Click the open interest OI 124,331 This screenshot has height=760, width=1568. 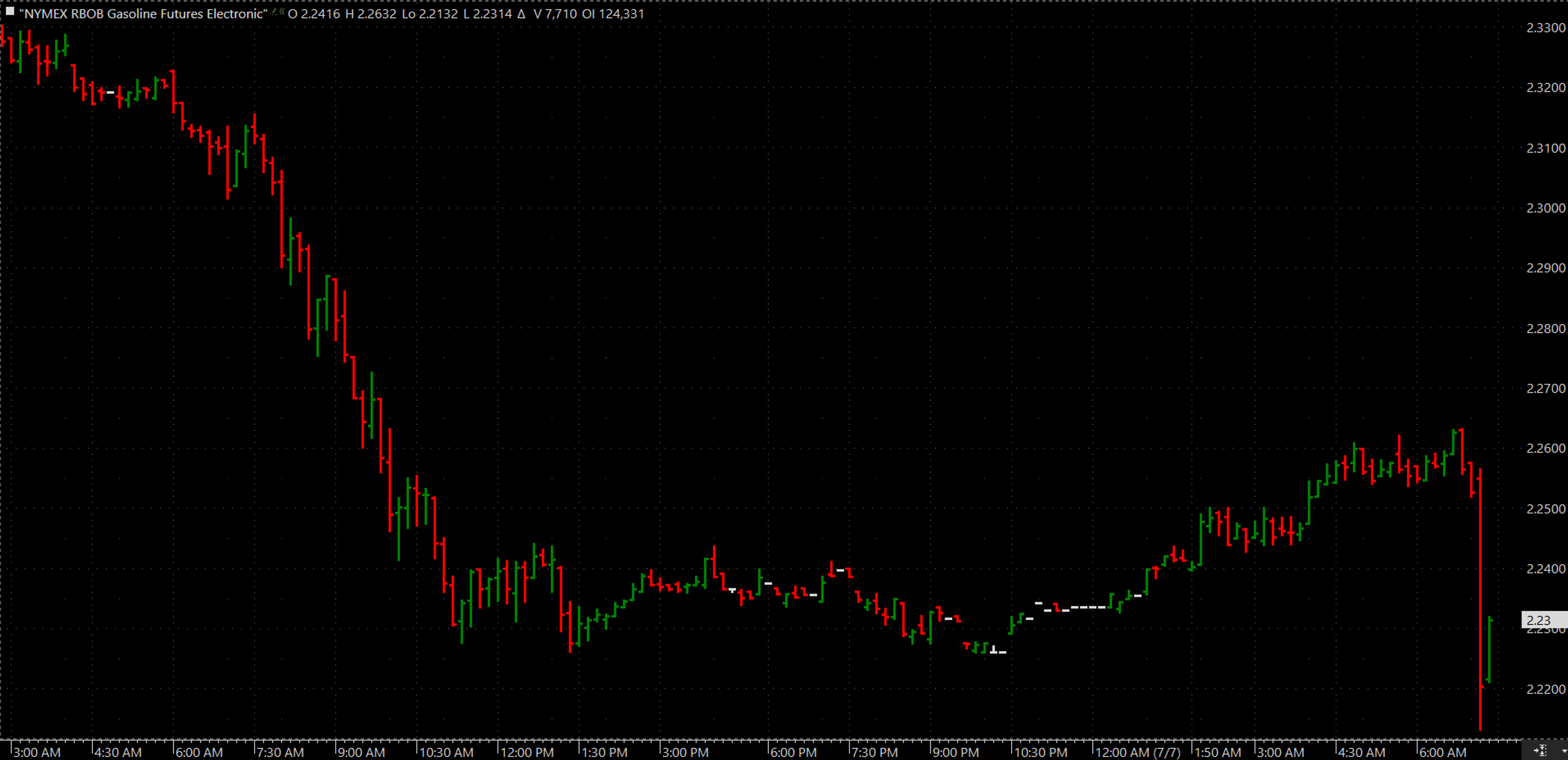tap(613, 13)
